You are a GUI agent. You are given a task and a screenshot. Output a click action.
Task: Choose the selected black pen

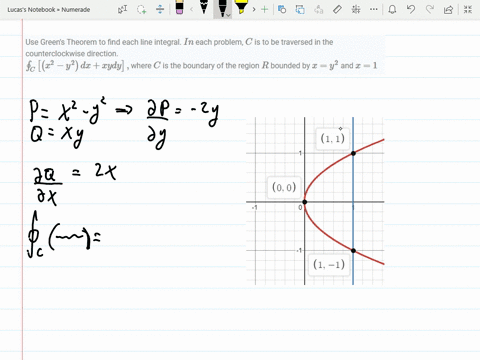tap(222, 8)
